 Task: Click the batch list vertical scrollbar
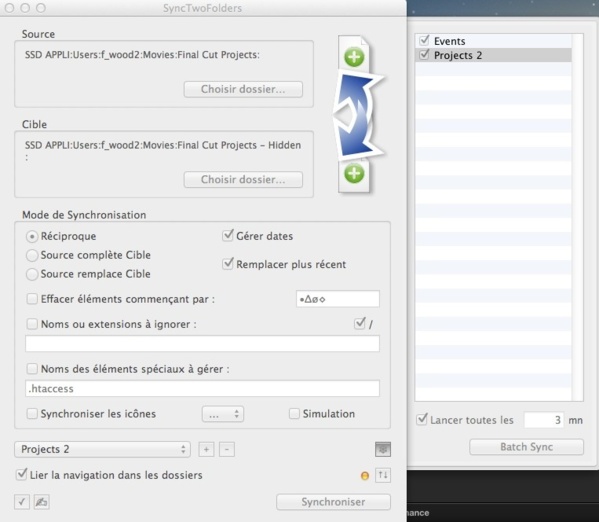click(x=577, y=217)
